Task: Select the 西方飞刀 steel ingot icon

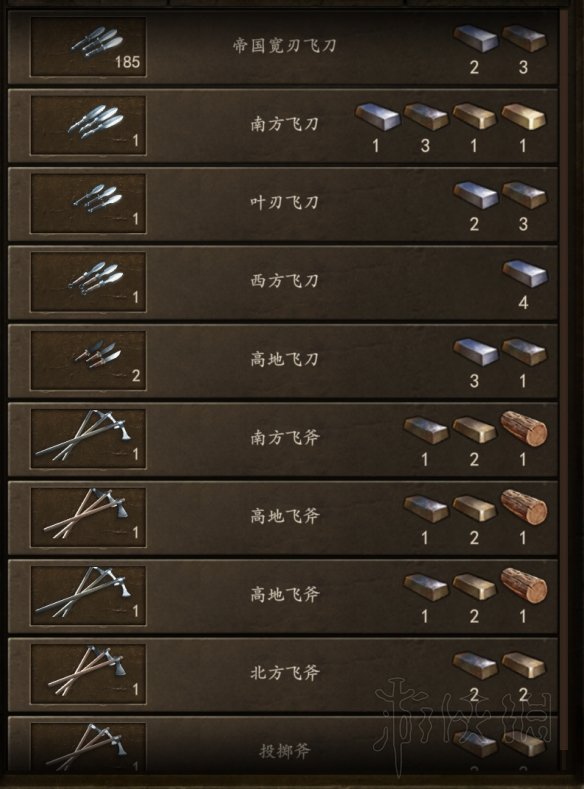Action: click(x=525, y=274)
